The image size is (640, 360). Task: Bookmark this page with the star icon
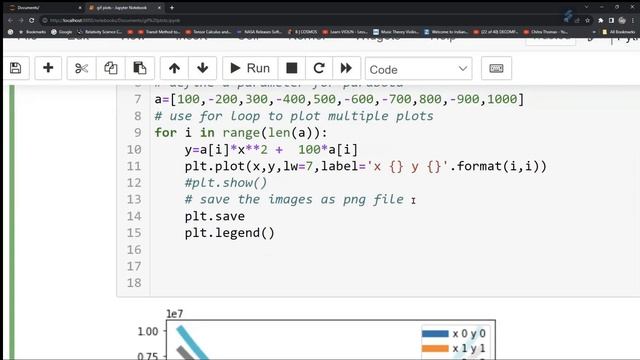coord(587,20)
